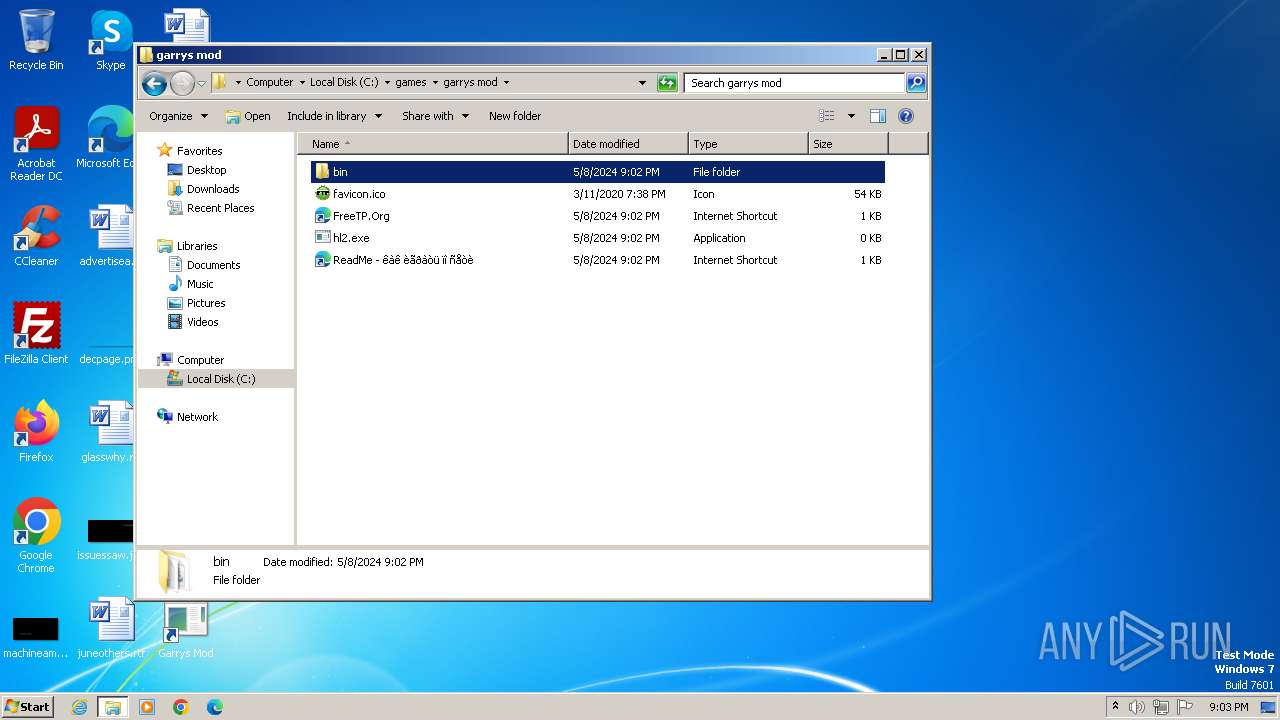
Task: Click Computer in address breadcrumb
Action: pyautogui.click(x=270, y=83)
